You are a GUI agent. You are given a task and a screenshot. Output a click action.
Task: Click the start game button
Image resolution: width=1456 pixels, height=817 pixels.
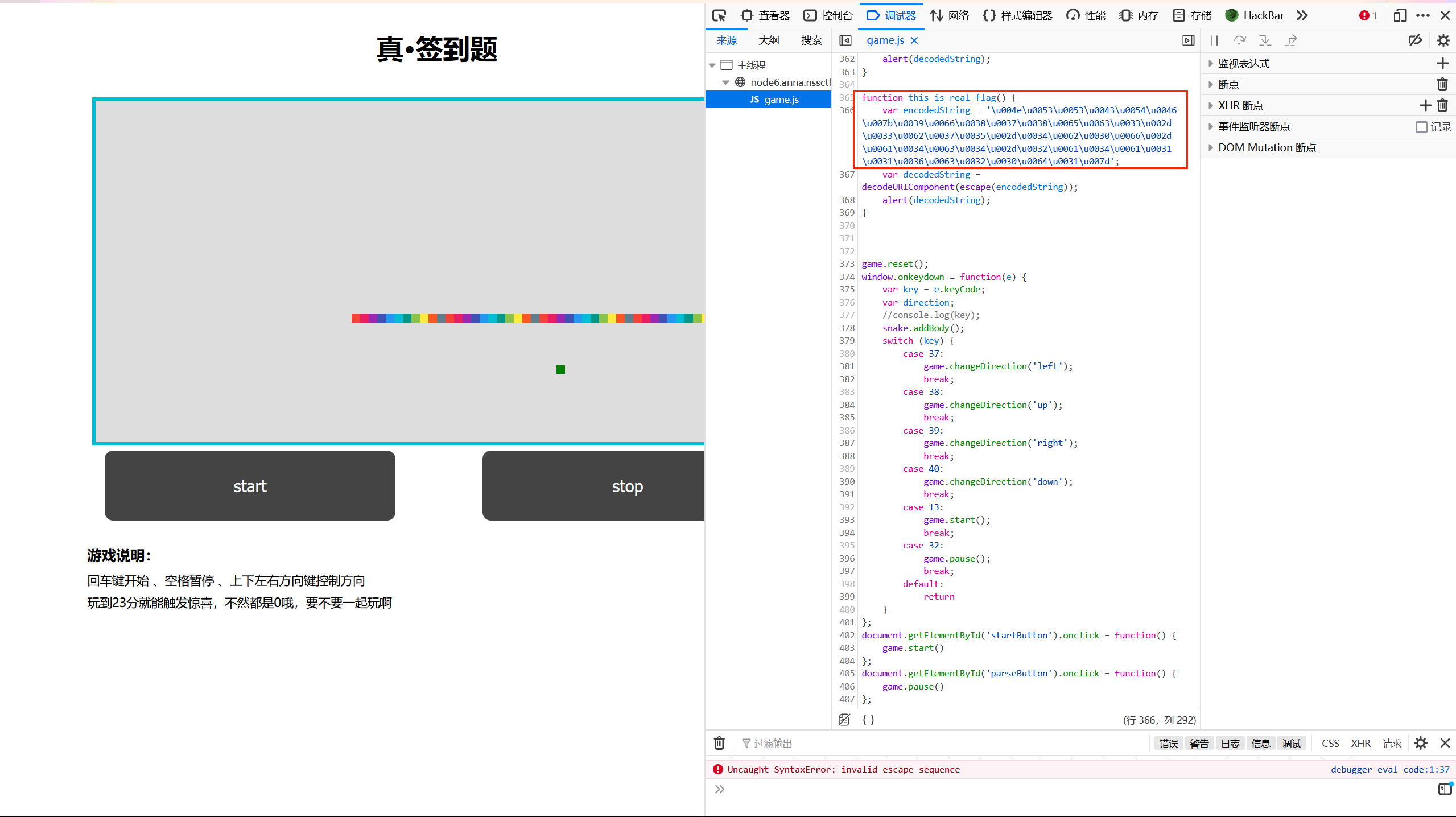tap(250, 486)
